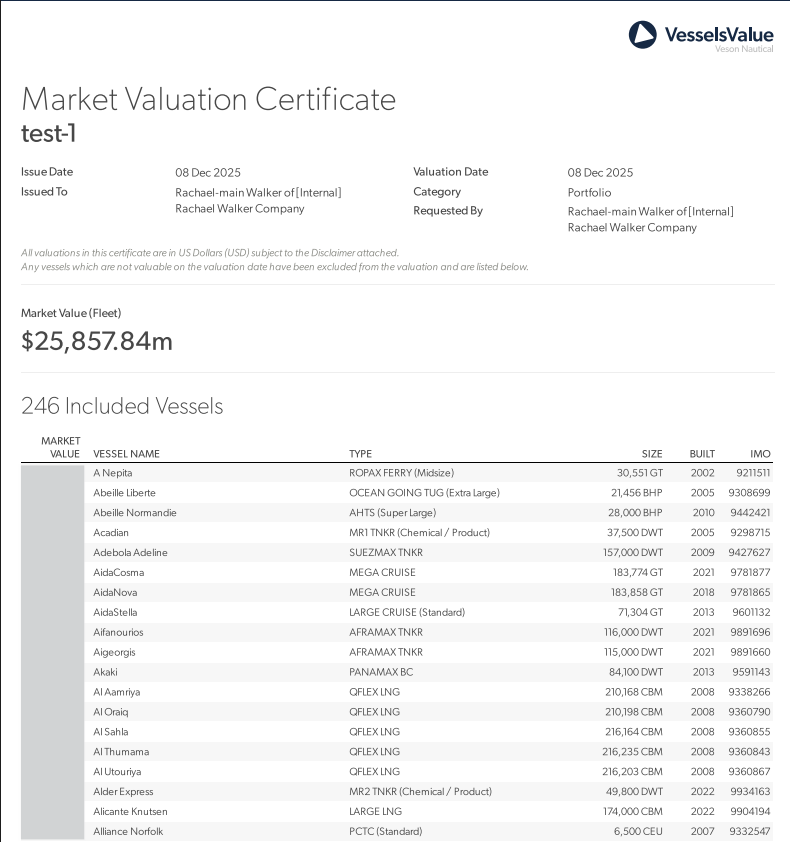Click the MARKET VALUE column header

(61, 447)
